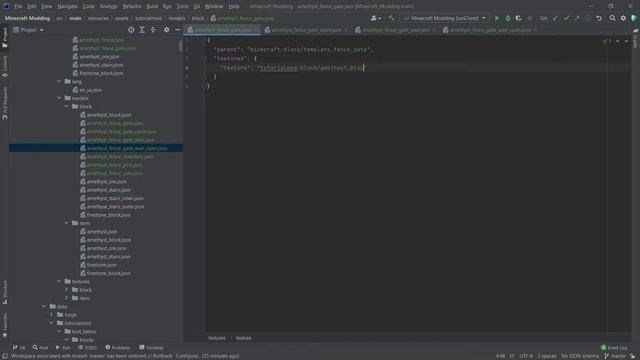Image resolution: width=640 pixels, height=360 pixels.
Task: Click the Stop process square icon
Action: [529, 18]
